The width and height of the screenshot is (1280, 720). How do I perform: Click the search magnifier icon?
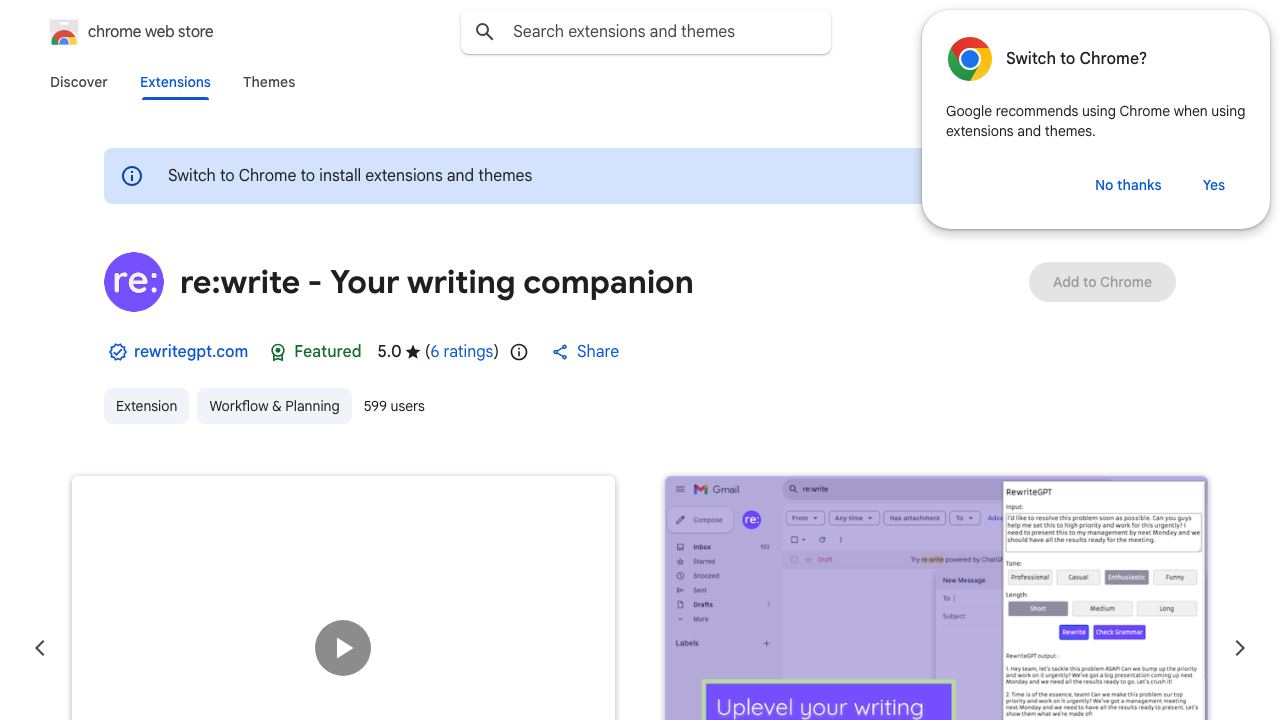tap(485, 32)
